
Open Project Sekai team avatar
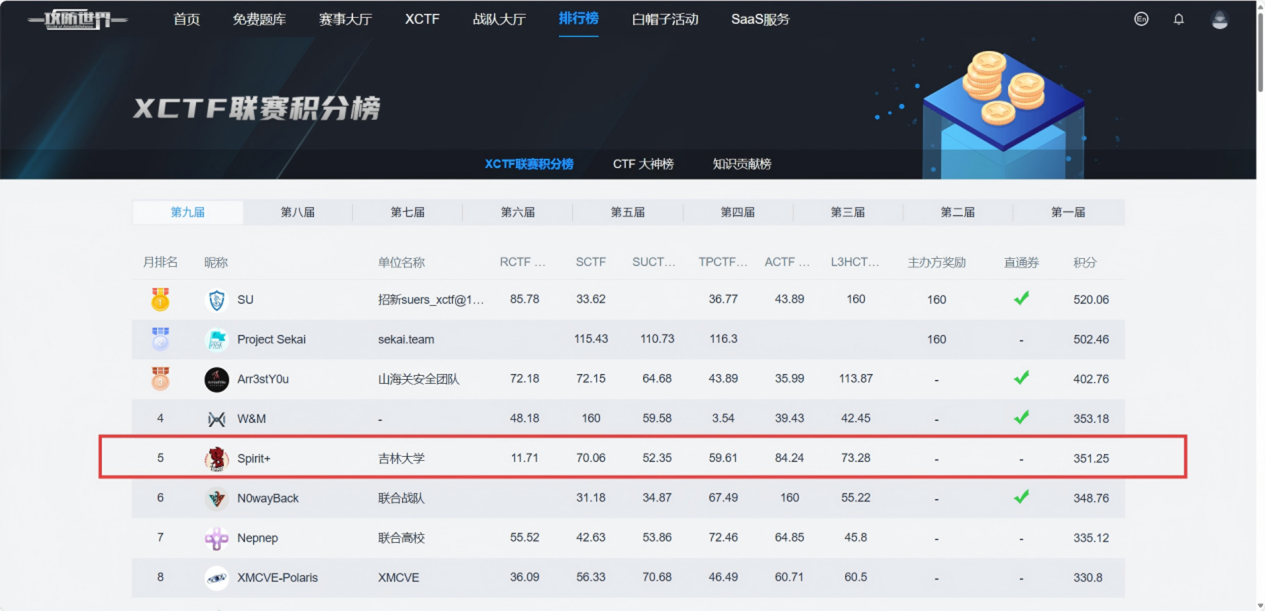(x=216, y=340)
